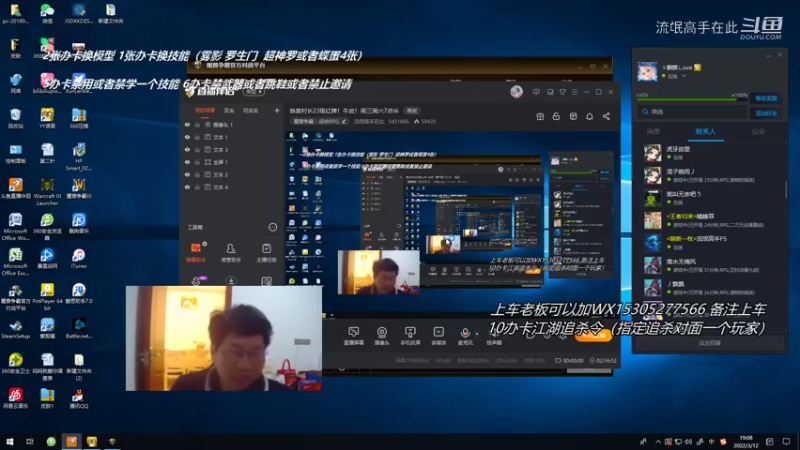Viewport: 800px width, 450px height.
Task: Open the green 360 browser taskbar icon
Action: pyautogui.click(x=51, y=441)
